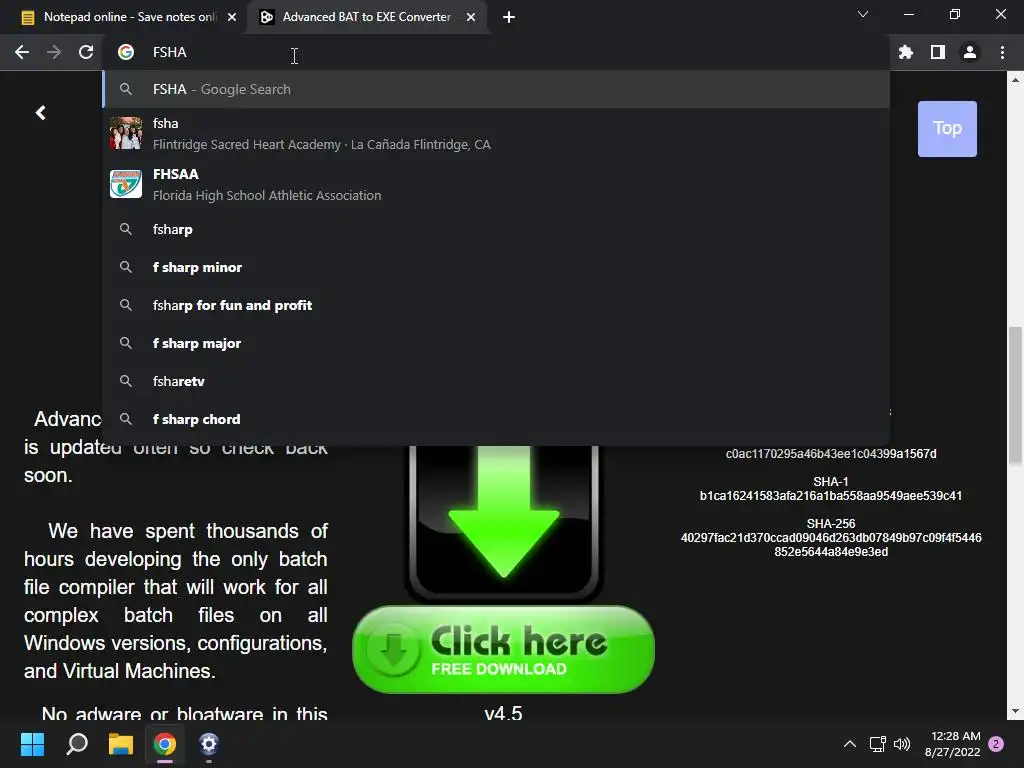Switch to Notepad online tab

click(x=123, y=17)
